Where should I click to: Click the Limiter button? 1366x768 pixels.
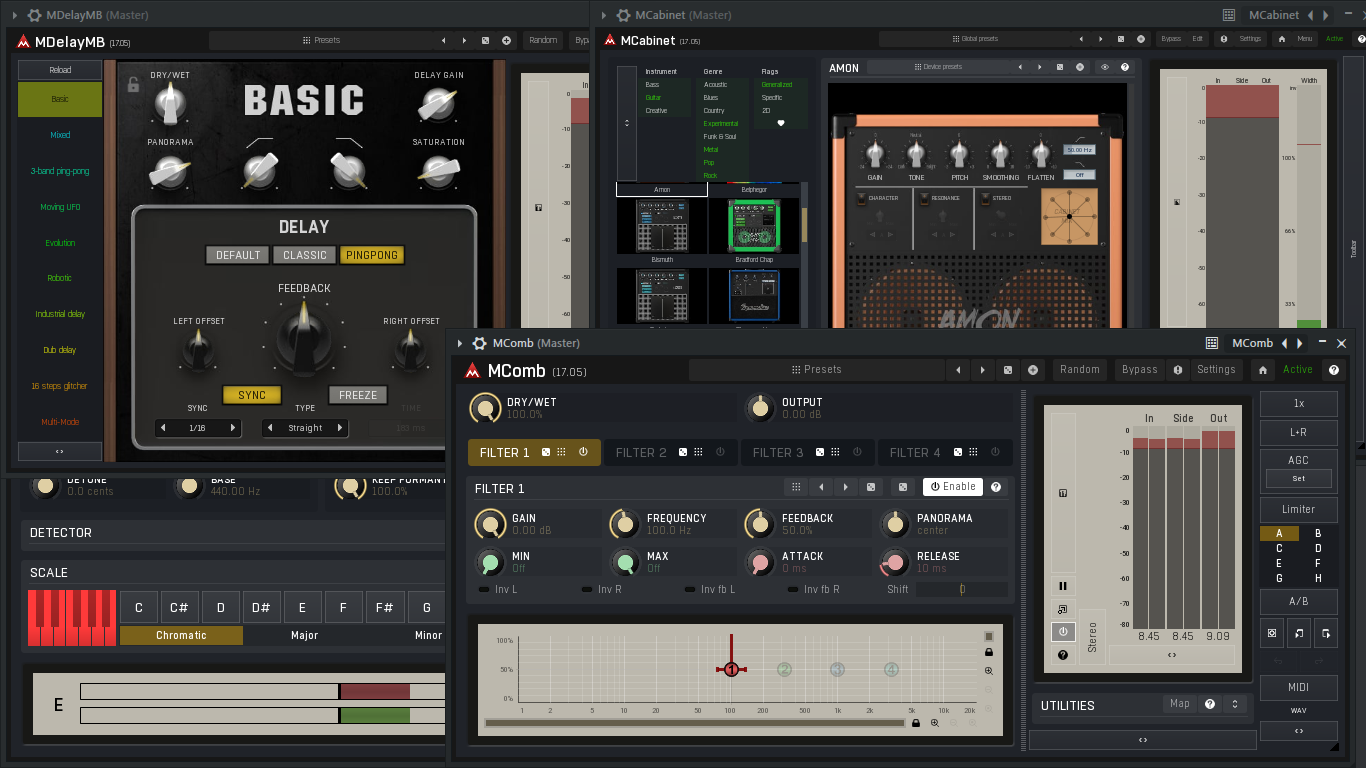1299,509
